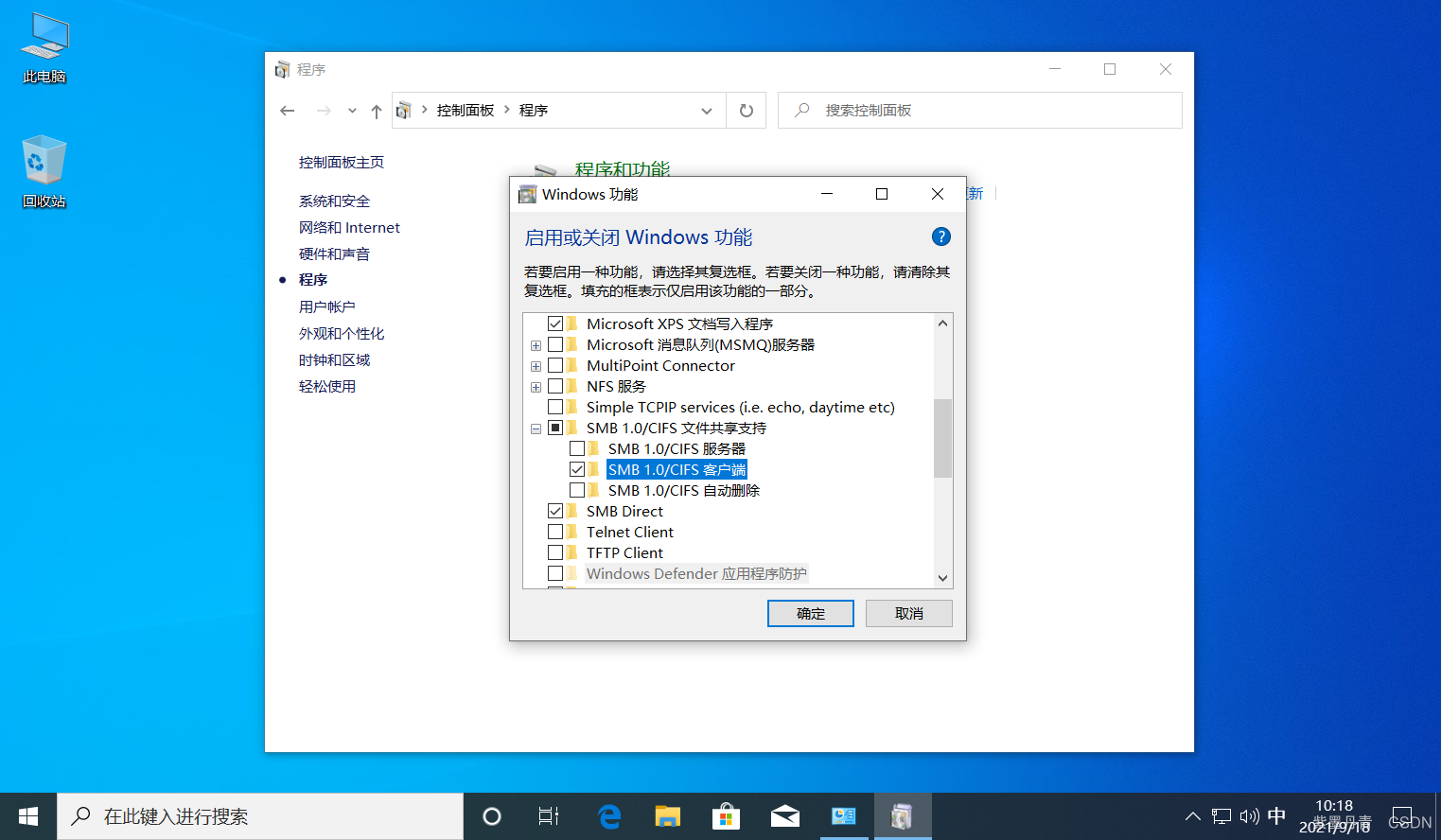Click the up arrow in 程序 window
This screenshot has width=1441, height=840.
pyautogui.click(x=377, y=111)
